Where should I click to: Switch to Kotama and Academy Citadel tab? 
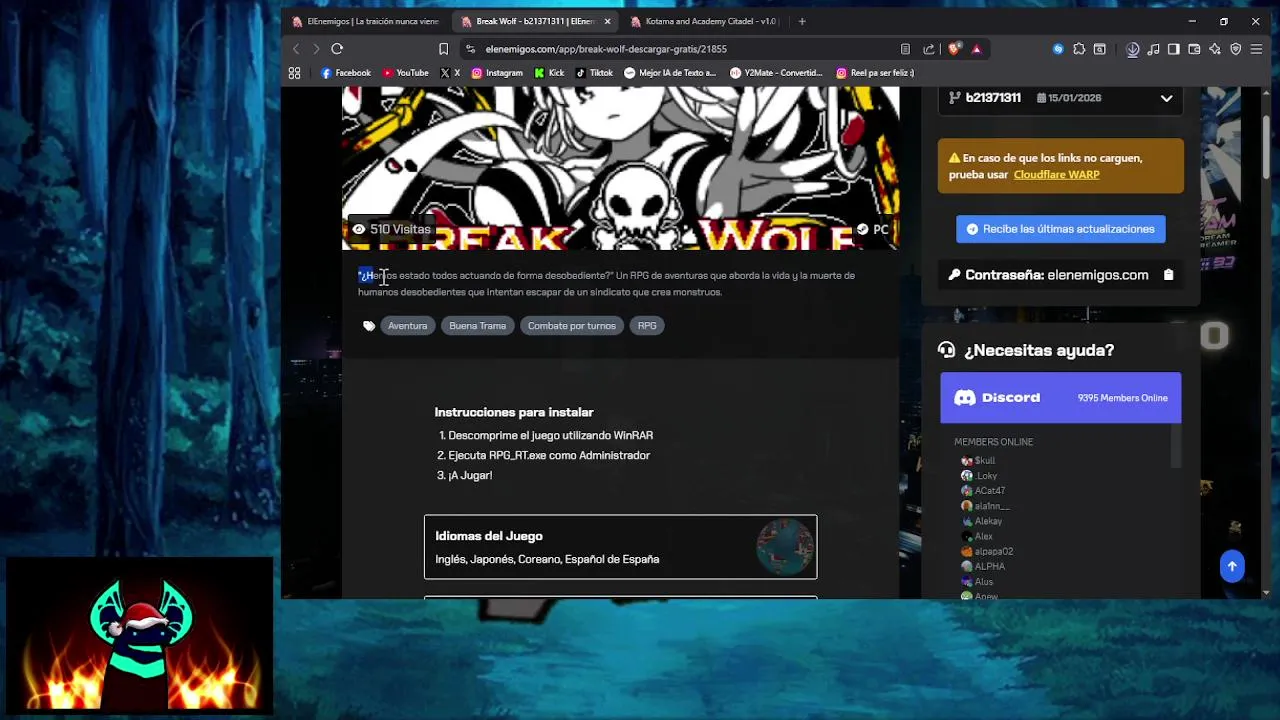point(705,21)
